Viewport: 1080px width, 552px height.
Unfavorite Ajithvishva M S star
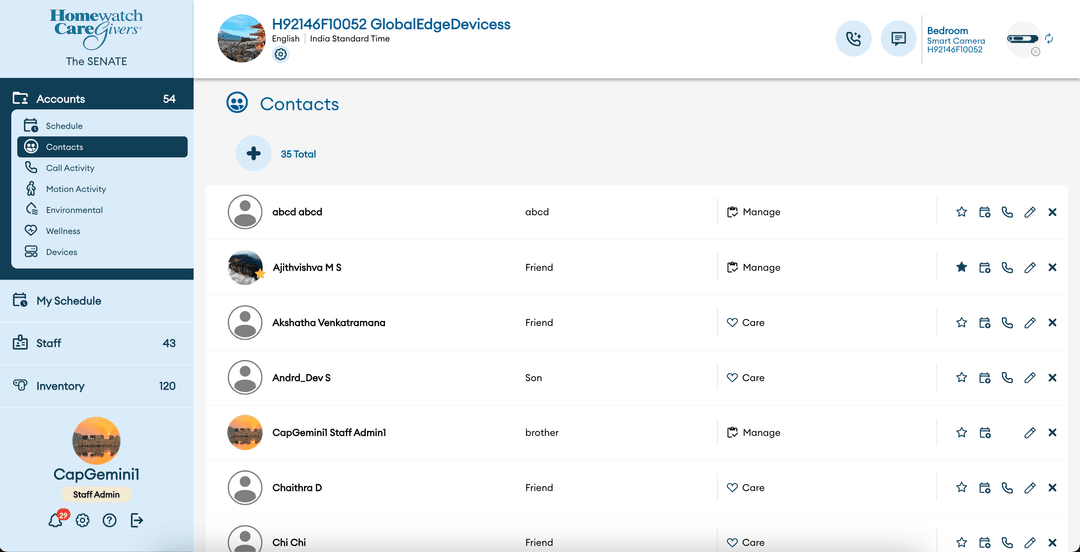(x=962, y=267)
